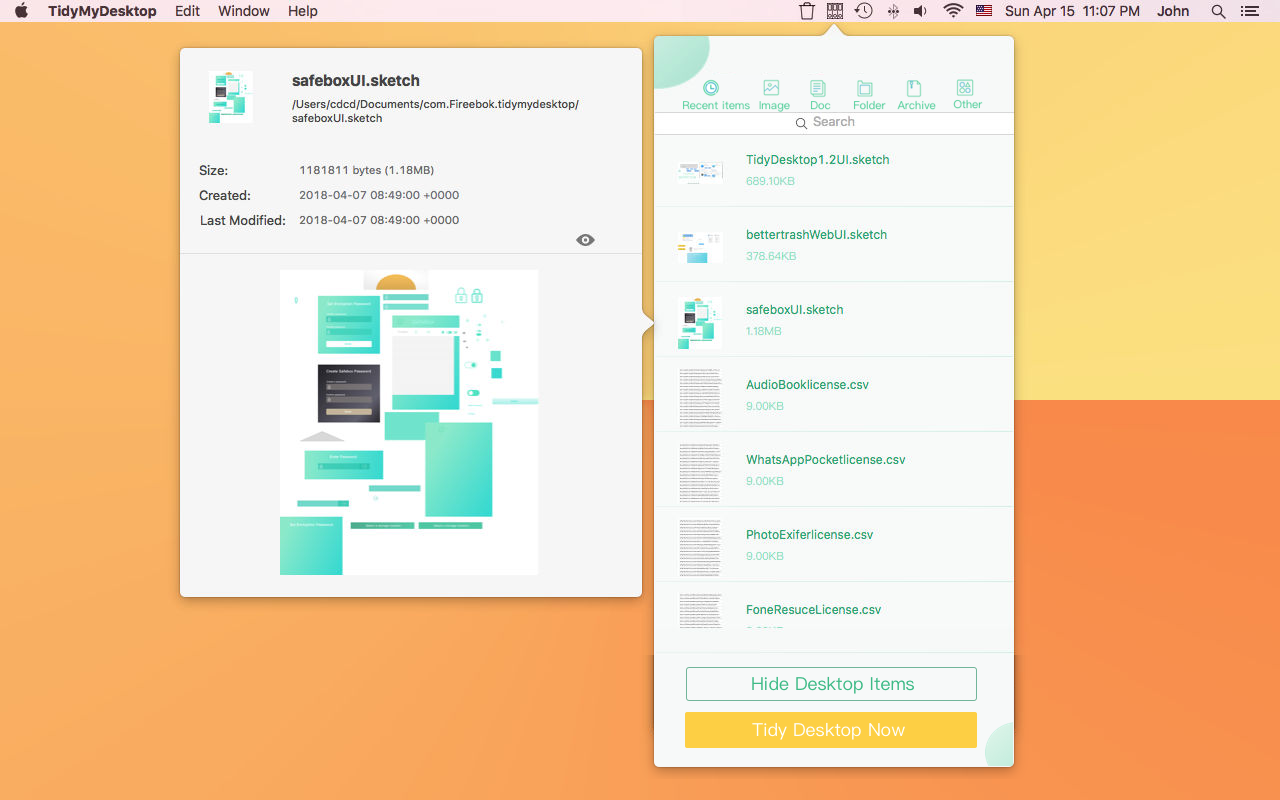
Task: Open Time Machine menu bar icon
Action: (x=863, y=11)
